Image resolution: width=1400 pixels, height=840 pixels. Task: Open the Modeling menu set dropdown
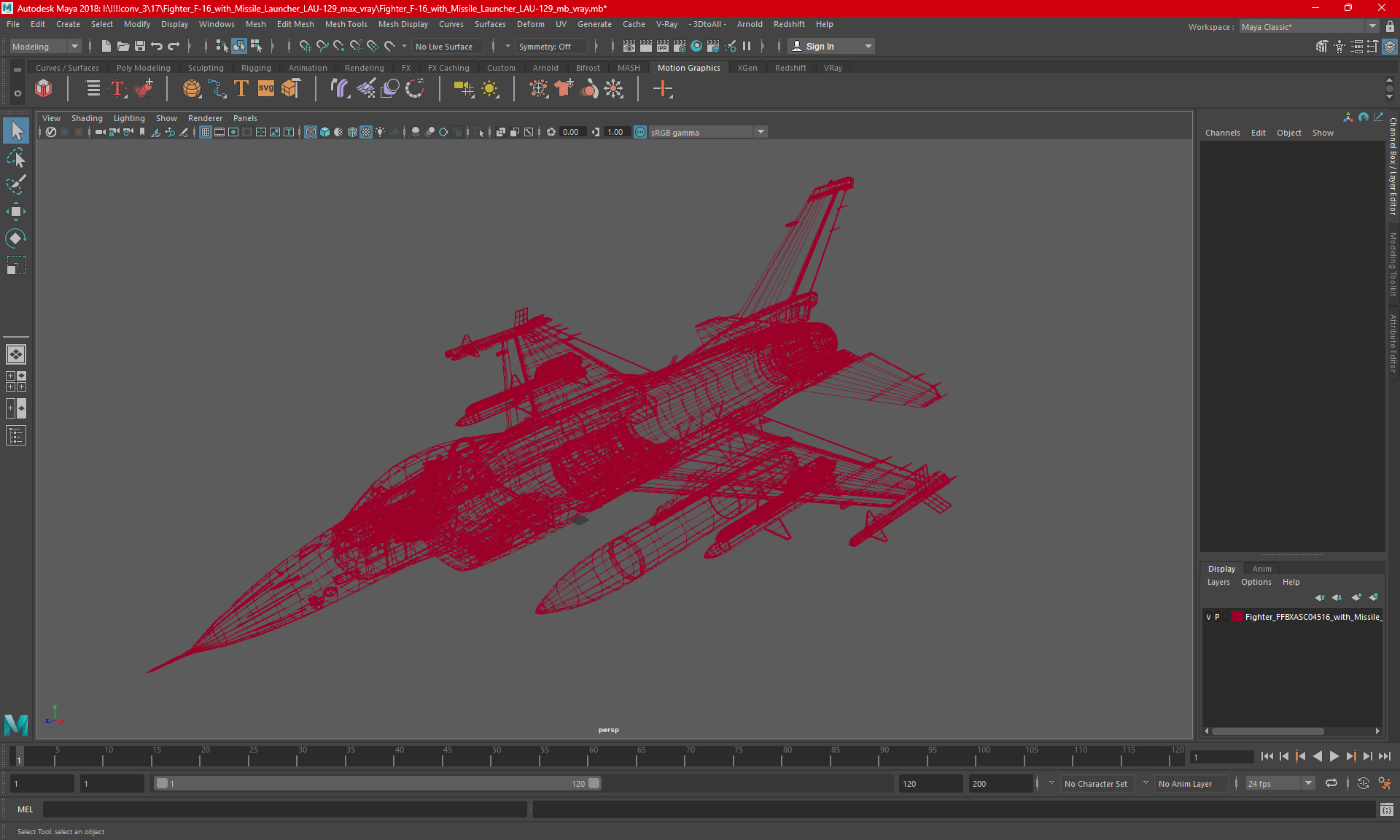pos(45,46)
